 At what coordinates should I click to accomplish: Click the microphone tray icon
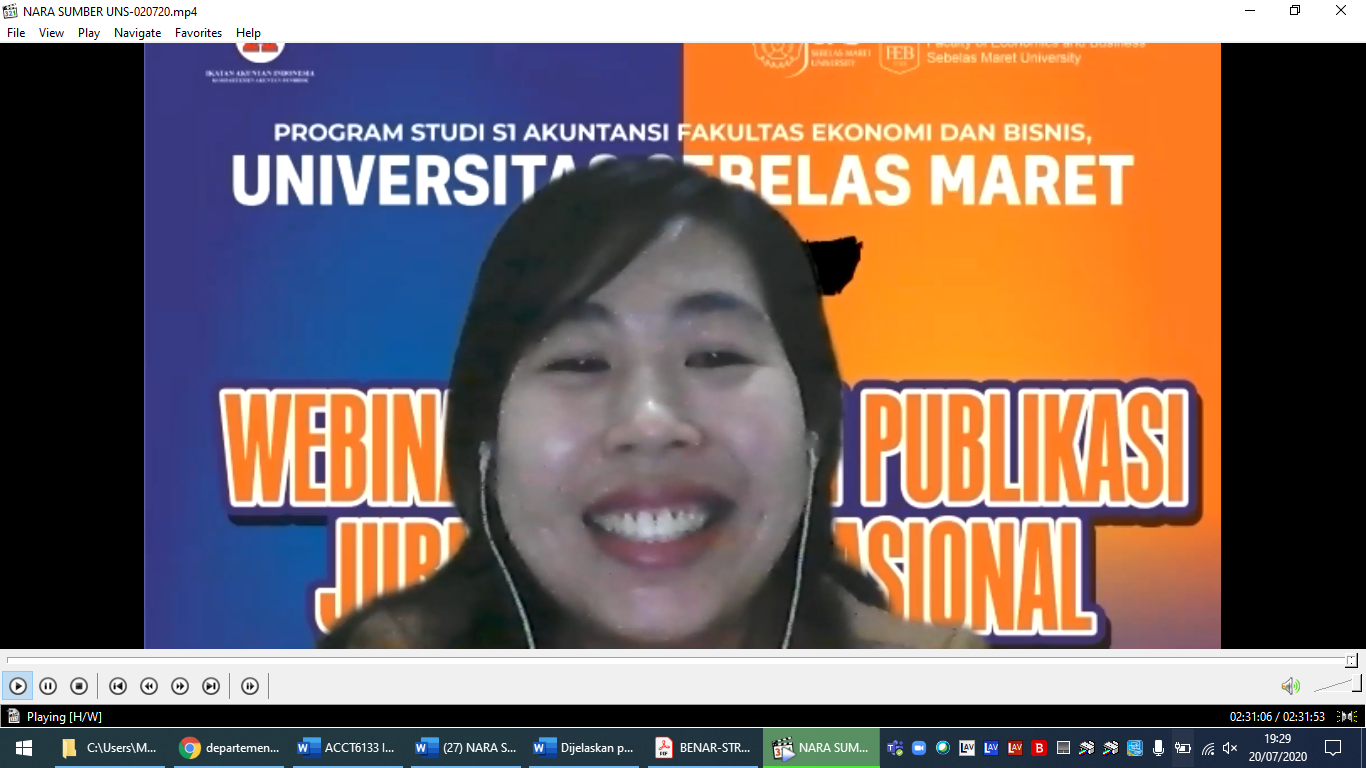click(x=1158, y=748)
